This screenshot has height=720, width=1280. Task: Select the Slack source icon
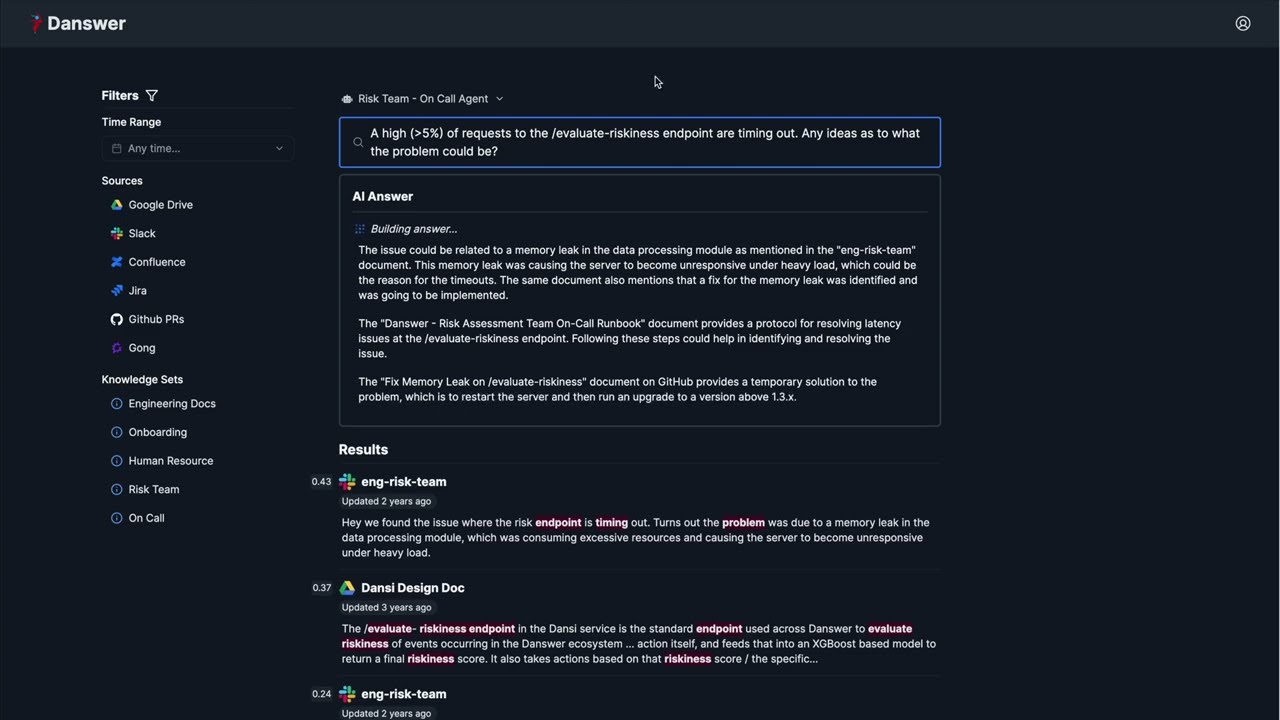(117, 233)
